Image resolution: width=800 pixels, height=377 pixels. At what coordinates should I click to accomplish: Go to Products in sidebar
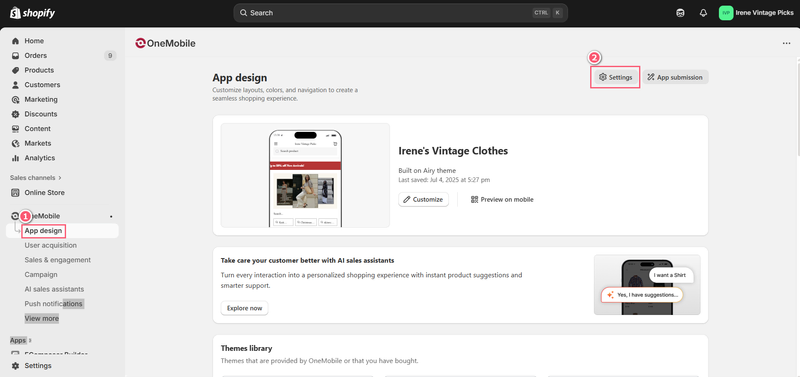[39, 70]
